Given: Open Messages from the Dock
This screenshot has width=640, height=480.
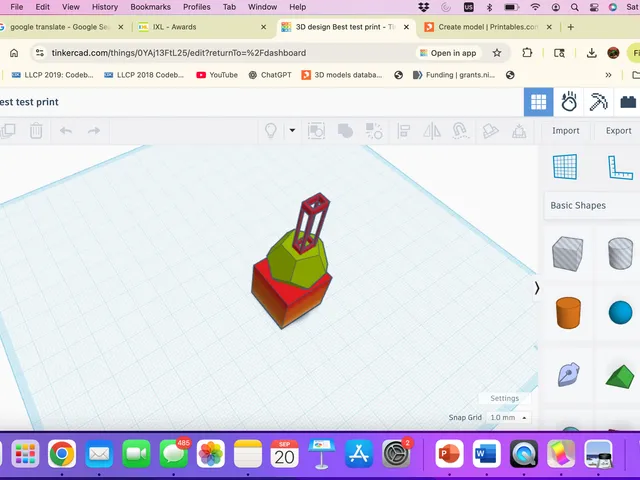Looking at the screenshot, I should click(173, 453).
